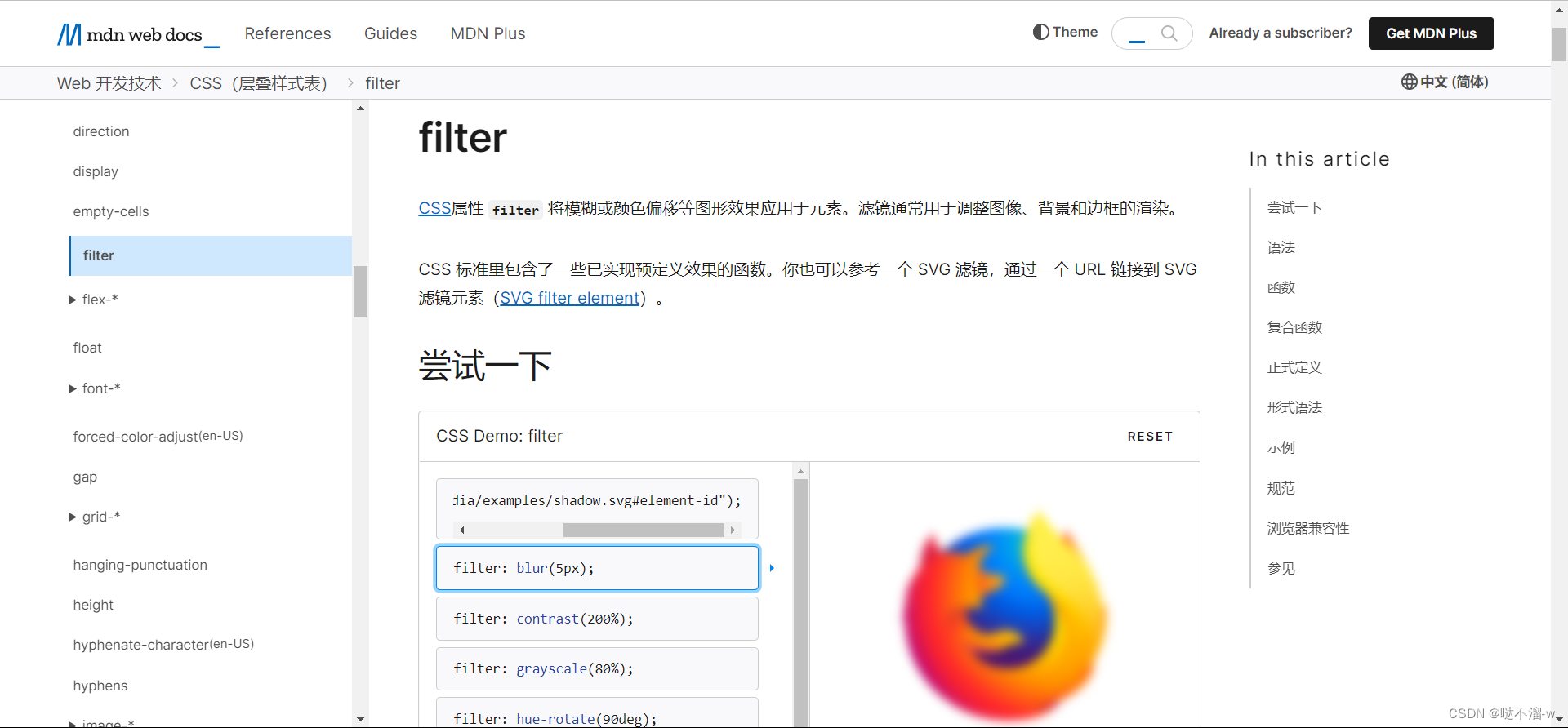This screenshot has height=728, width=1568.
Task: Open the Web 开发技术 breadcrumb
Action: click(109, 83)
